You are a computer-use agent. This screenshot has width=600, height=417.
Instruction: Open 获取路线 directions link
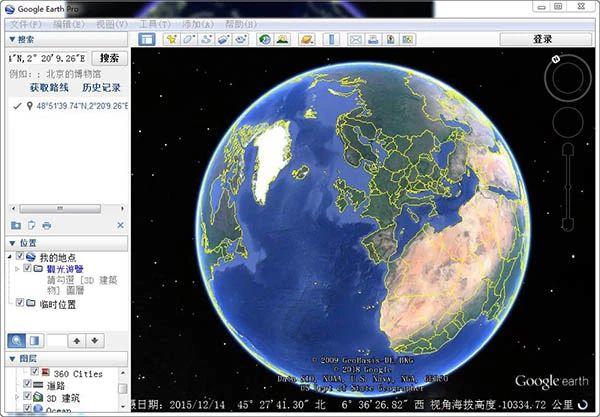tap(49, 88)
